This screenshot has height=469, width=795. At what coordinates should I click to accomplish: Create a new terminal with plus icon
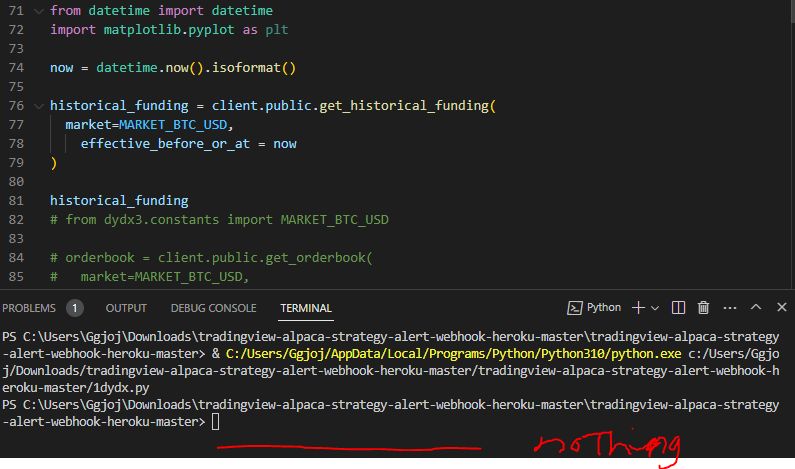[x=638, y=308]
